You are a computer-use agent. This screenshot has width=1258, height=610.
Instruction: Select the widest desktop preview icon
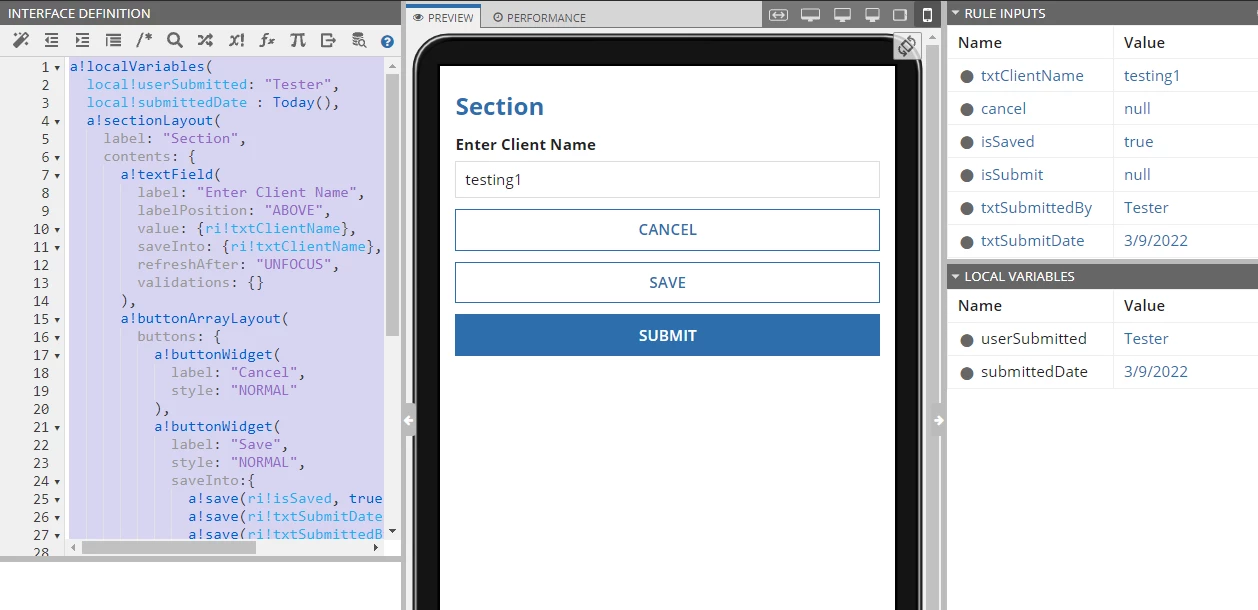click(x=810, y=15)
